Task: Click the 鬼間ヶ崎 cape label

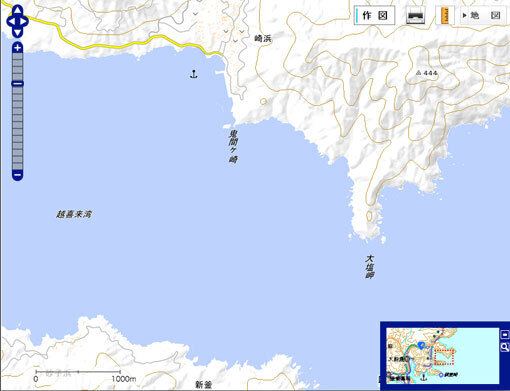Action: [x=233, y=147]
